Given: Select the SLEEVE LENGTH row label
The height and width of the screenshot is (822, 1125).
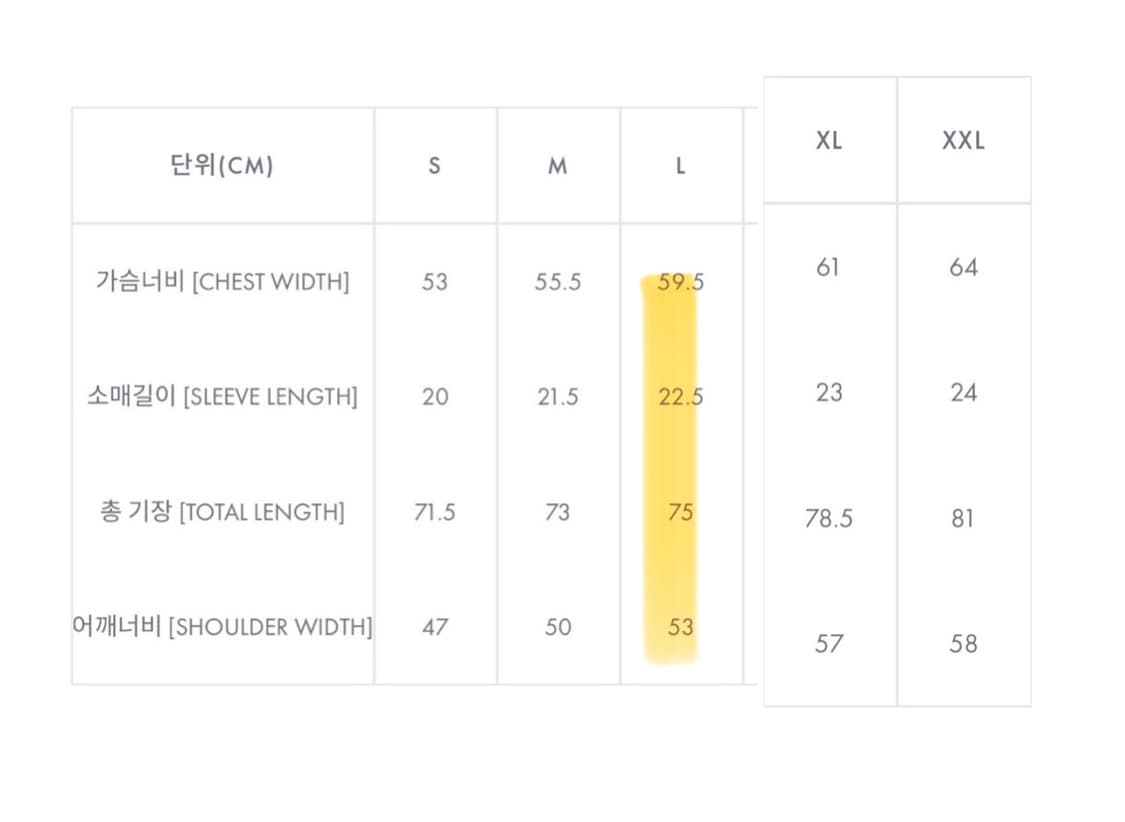Looking at the screenshot, I should point(222,396).
